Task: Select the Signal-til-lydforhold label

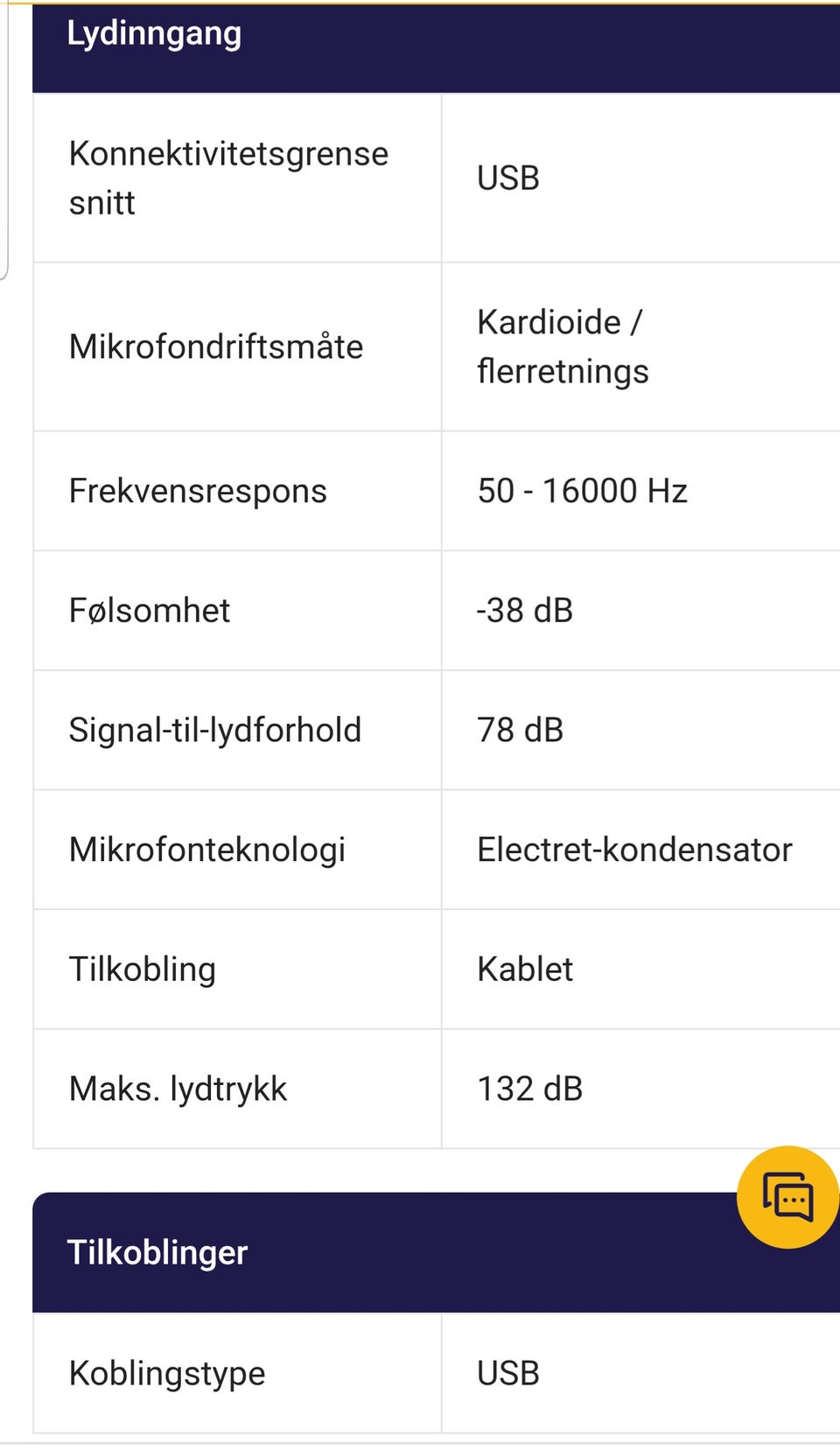Action: pos(214,730)
